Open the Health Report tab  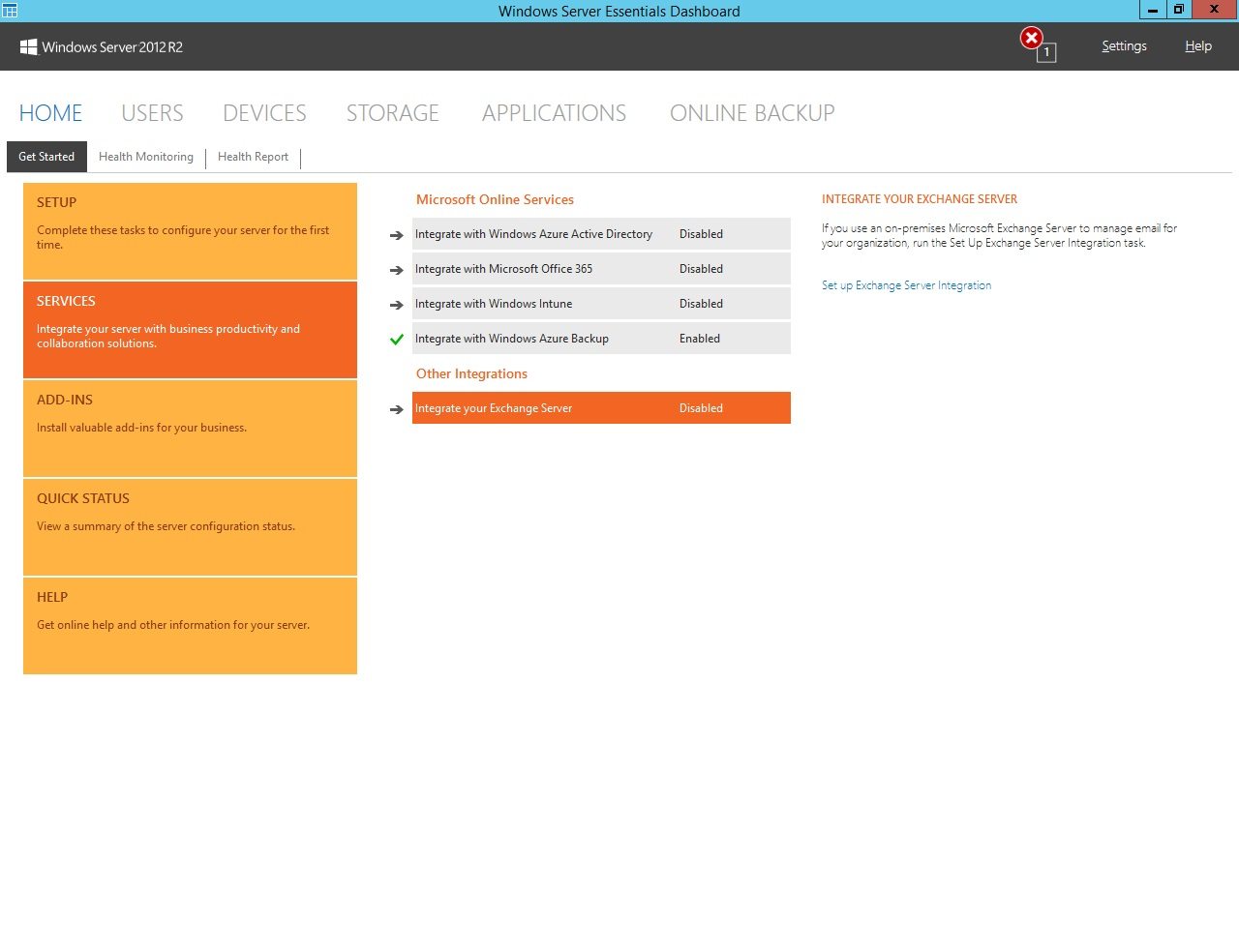pyautogui.click(x=253, y=157)
